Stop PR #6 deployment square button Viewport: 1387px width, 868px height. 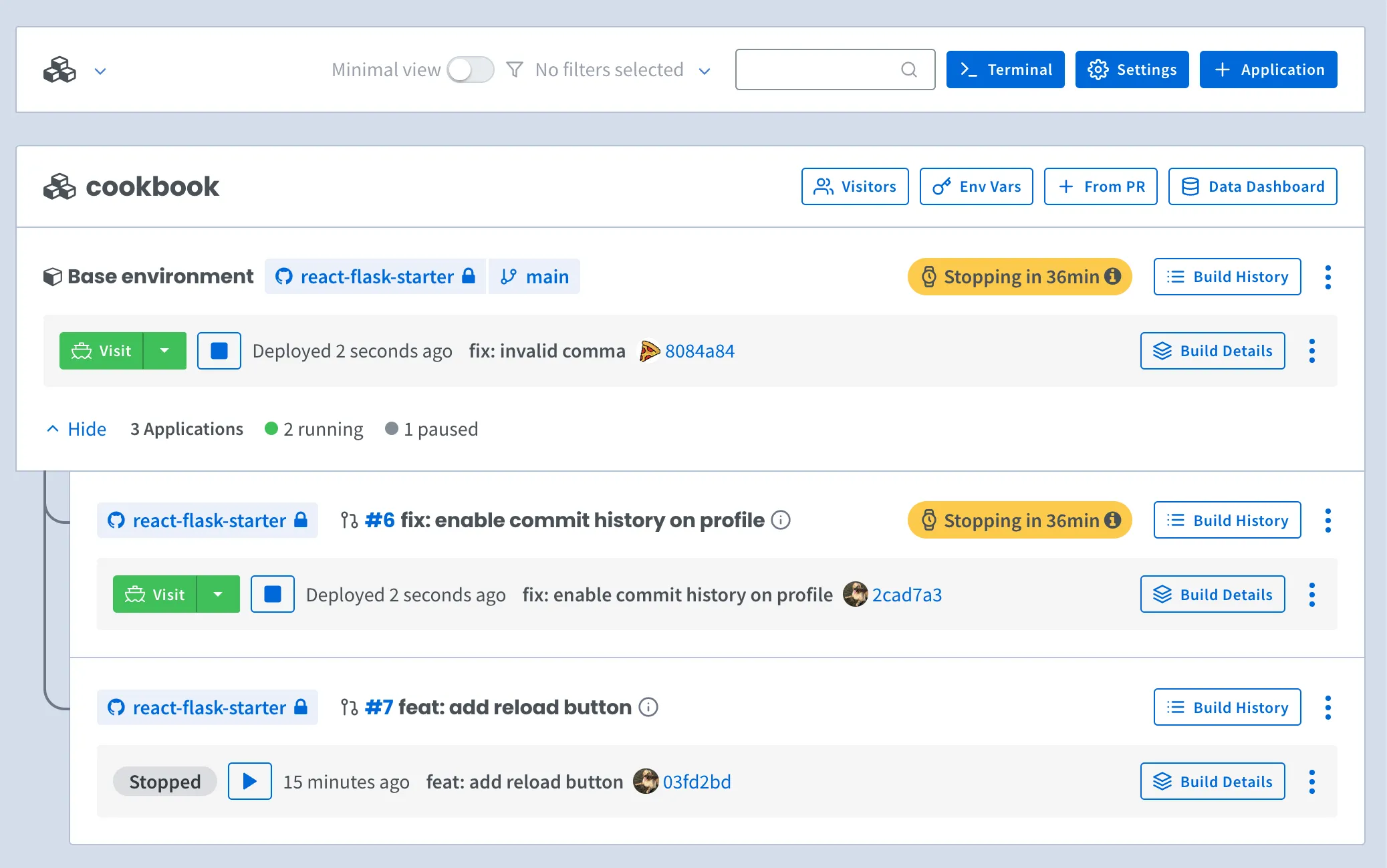(272, 594)
